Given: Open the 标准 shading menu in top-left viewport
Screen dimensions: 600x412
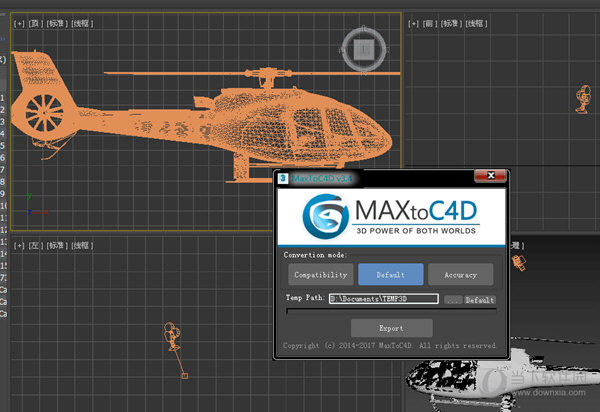Looking at the screenshot, I should tap(57, 23).
